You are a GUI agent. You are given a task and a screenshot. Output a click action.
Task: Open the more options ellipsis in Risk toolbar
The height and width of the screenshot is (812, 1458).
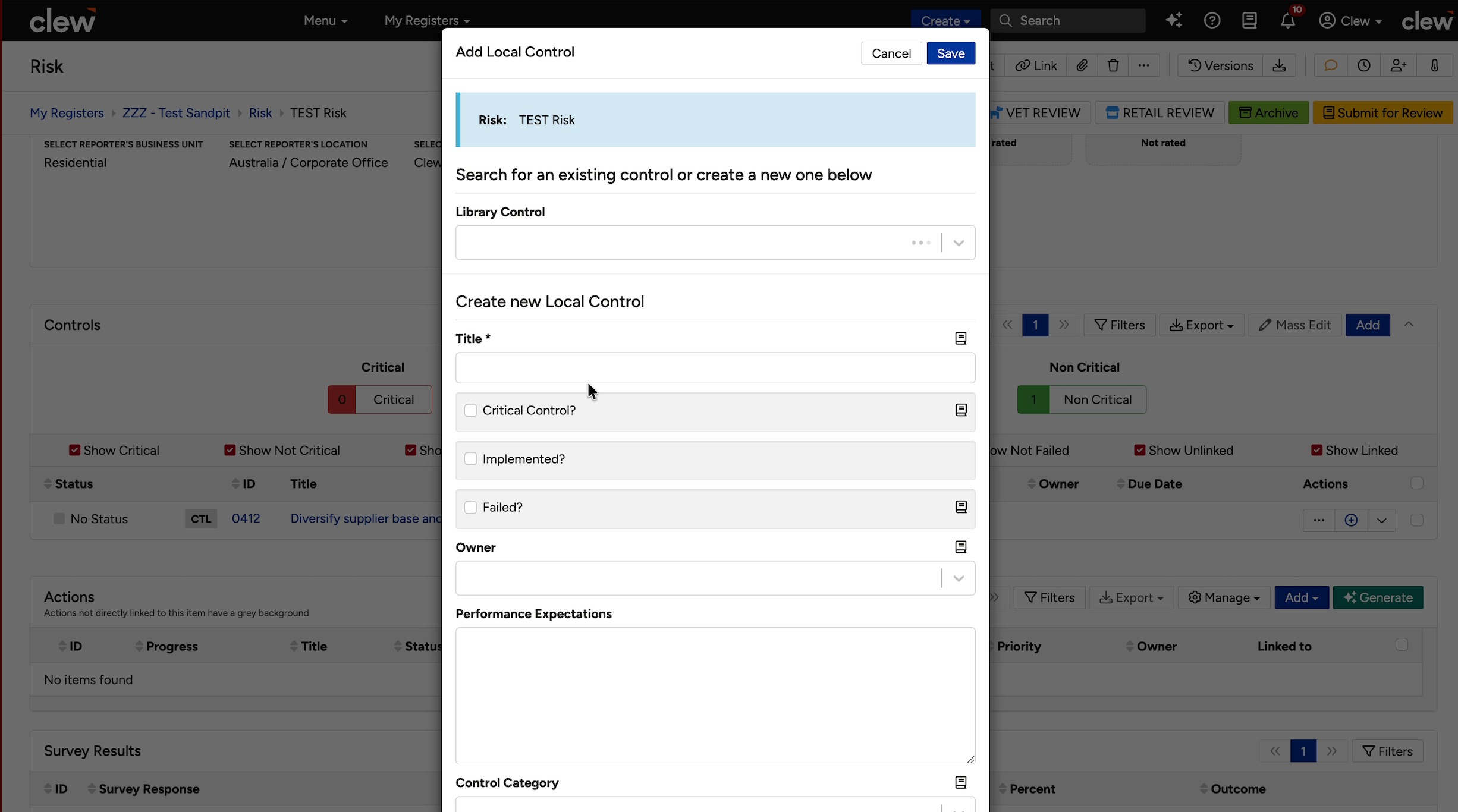tap(1144, 65)
